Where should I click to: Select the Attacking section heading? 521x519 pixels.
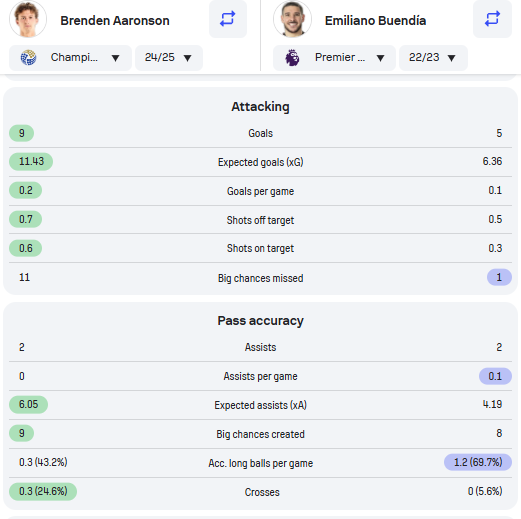(x=260, y=107)
